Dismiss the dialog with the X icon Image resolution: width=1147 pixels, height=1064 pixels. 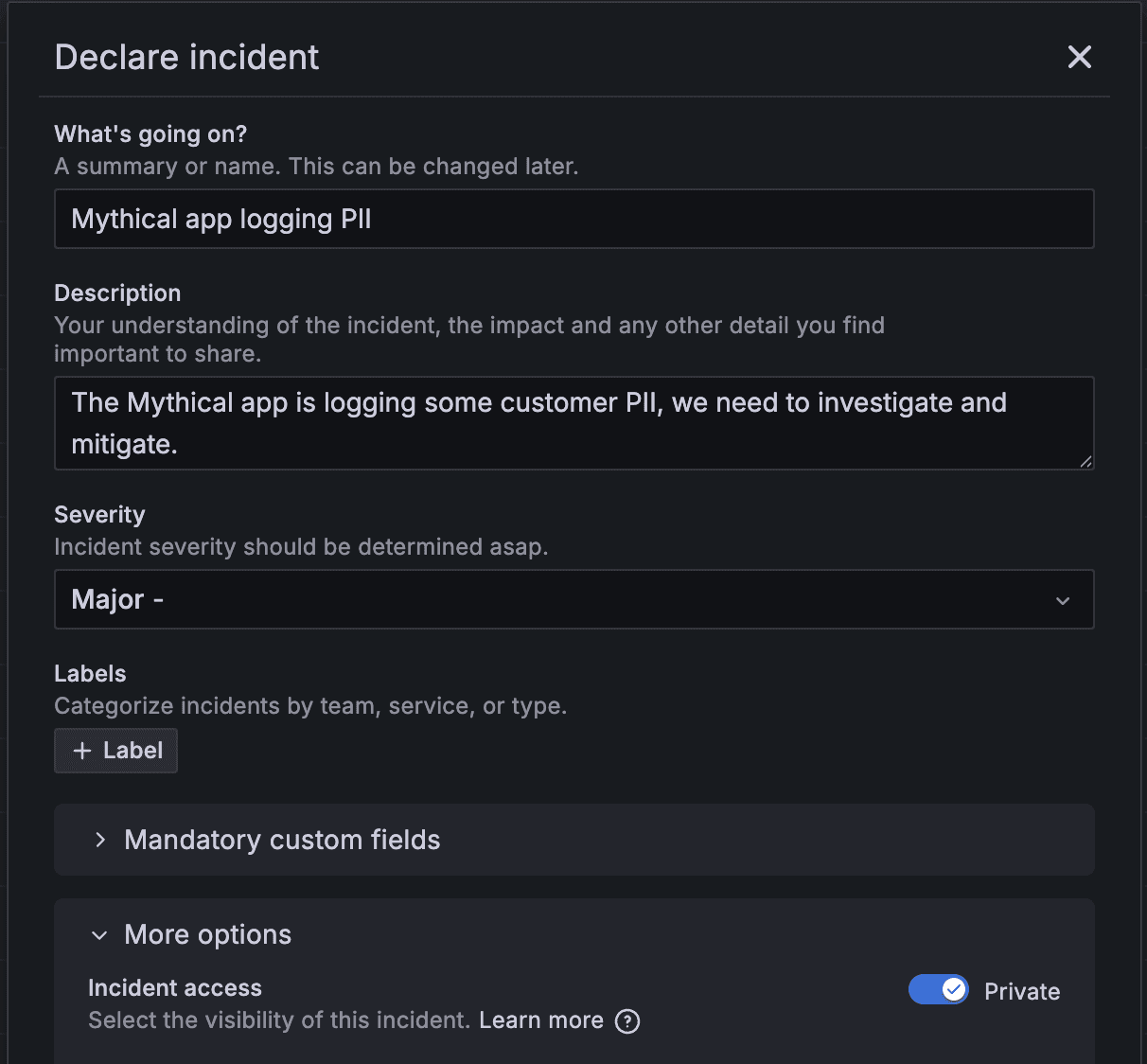pos(1079,57)
